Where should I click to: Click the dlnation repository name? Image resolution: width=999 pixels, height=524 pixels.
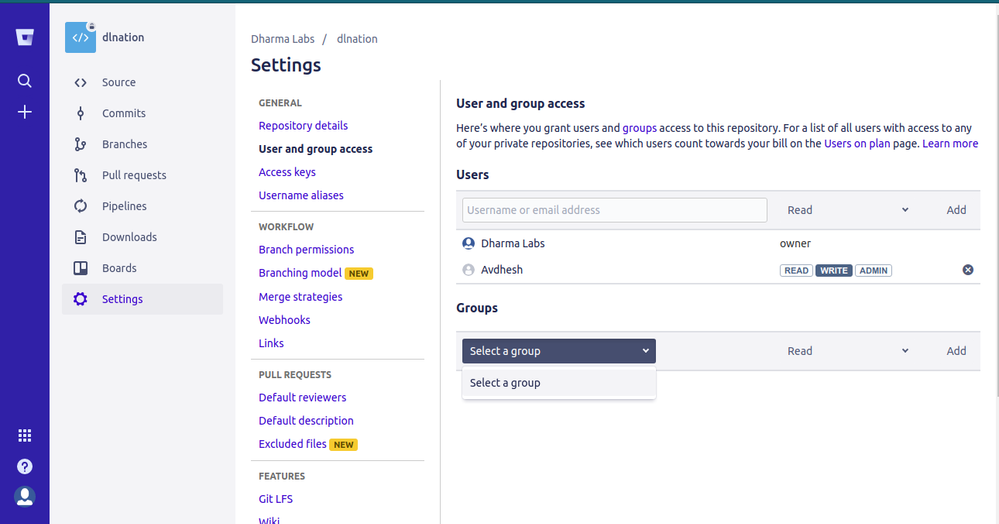tap(123, 38)
